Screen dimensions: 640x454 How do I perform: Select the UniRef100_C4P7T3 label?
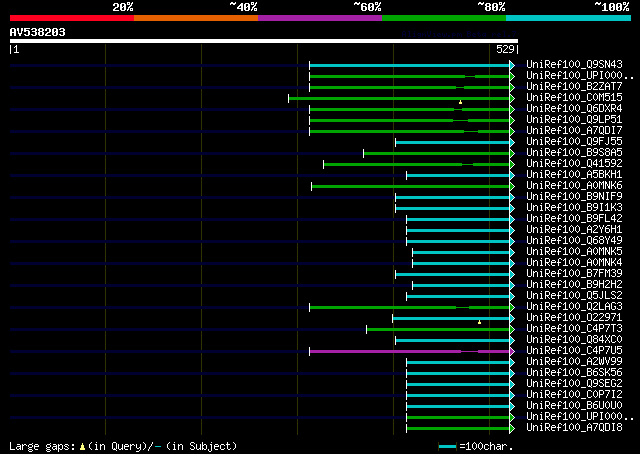[574, 329]
